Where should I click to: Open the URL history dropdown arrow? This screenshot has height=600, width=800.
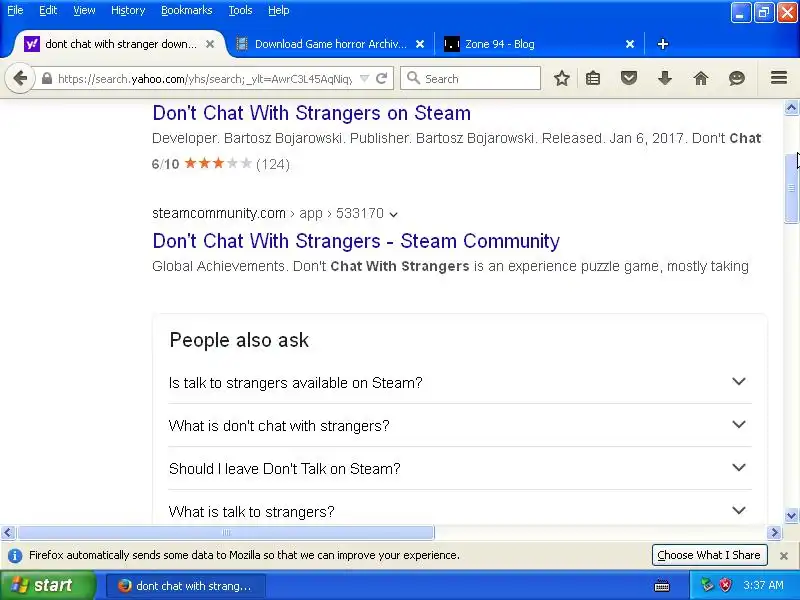[364, 79]
